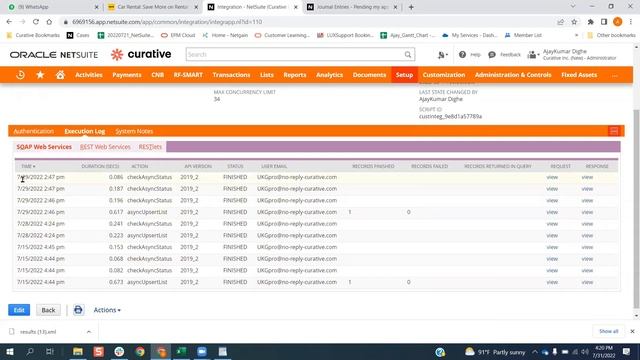Bookmark this page with star icon
The image size is (640, 360).
click(x=574, y=22)
